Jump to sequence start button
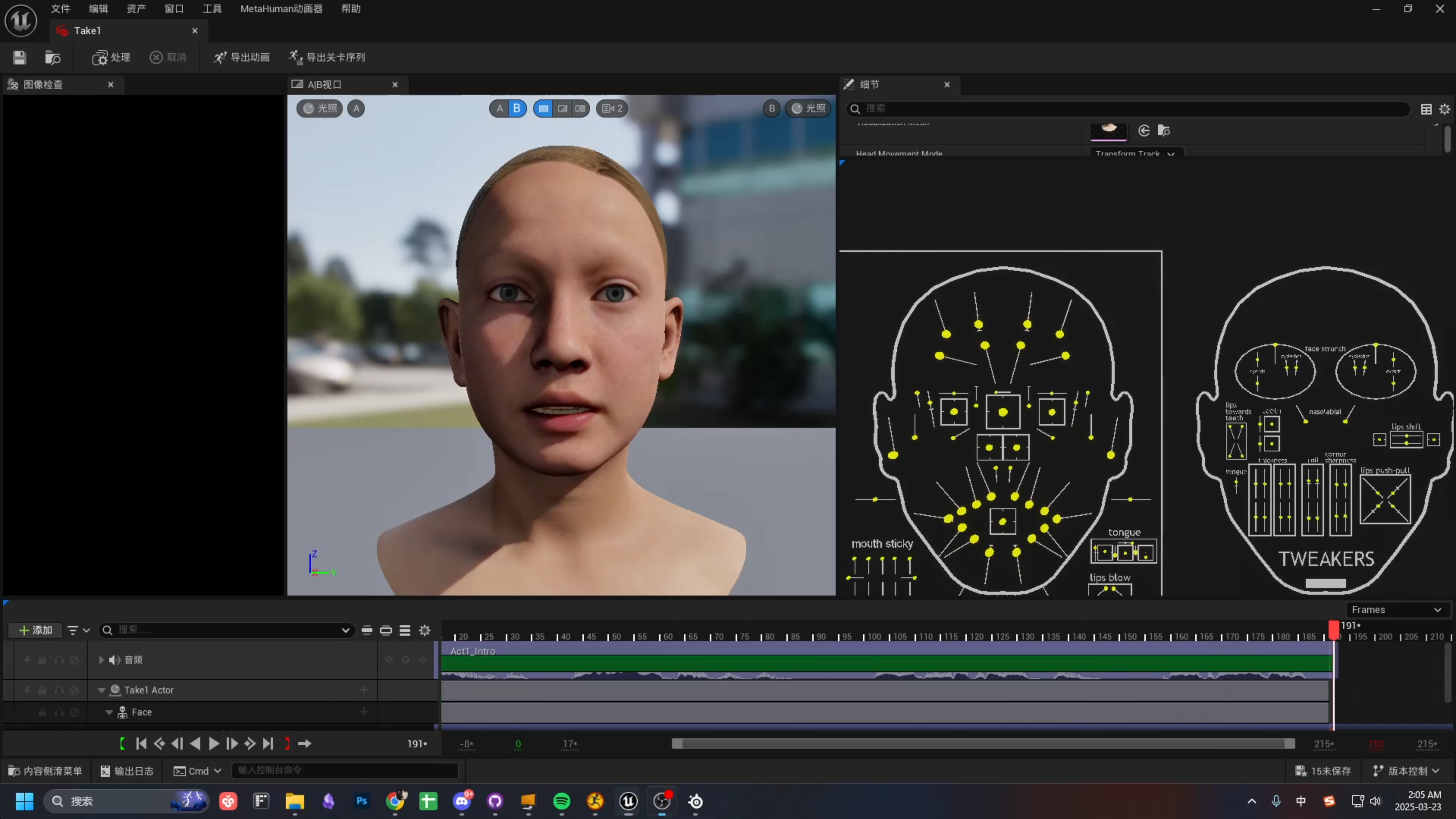This screenshot has width=1456, height=819. coord(141,744)
